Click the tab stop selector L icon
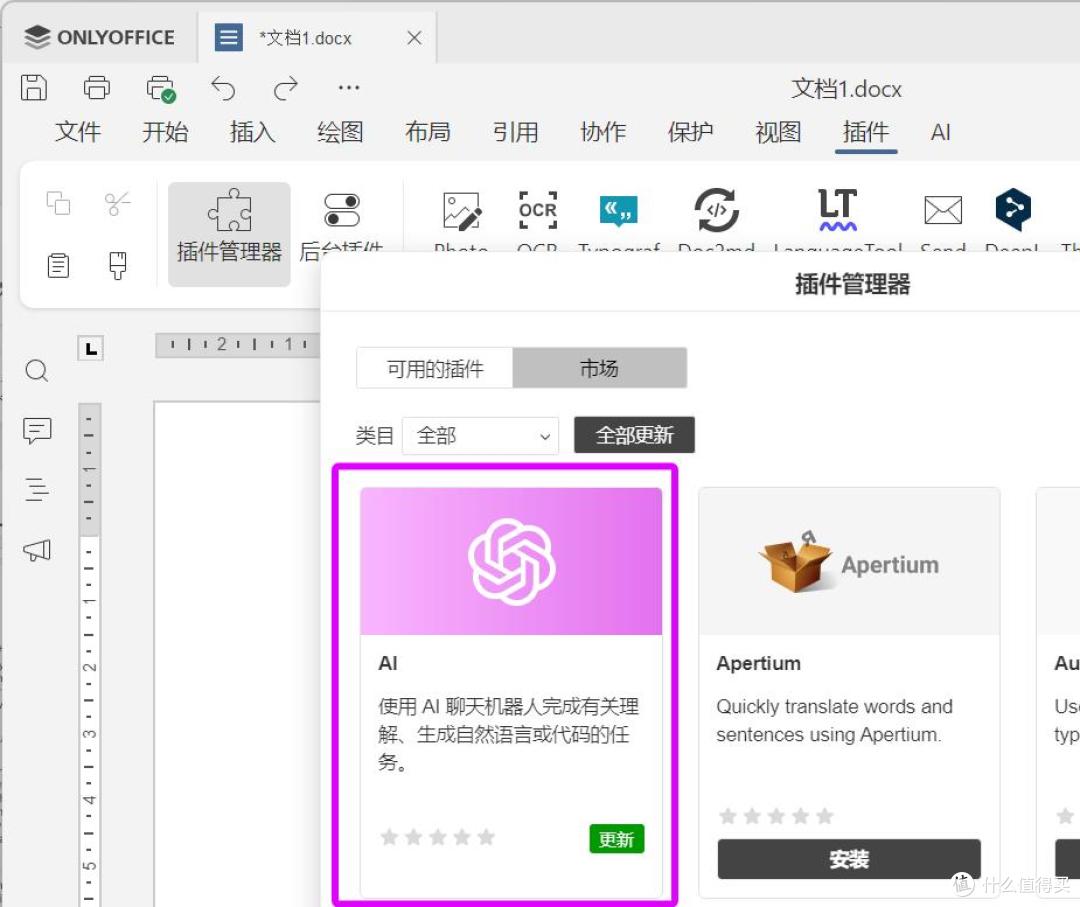Screen dimensions: 1080x907 [90, 348]
